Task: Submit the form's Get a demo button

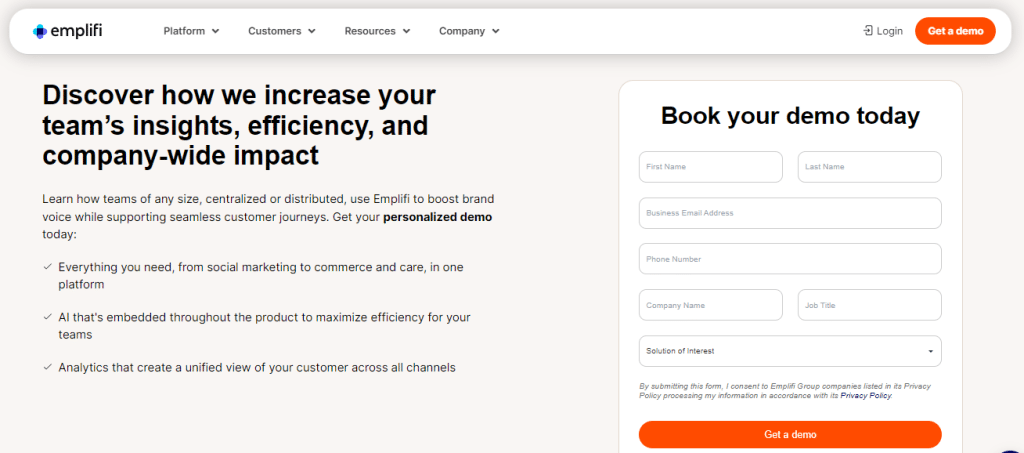Action: pyautogui.click(x=790, y=434)
